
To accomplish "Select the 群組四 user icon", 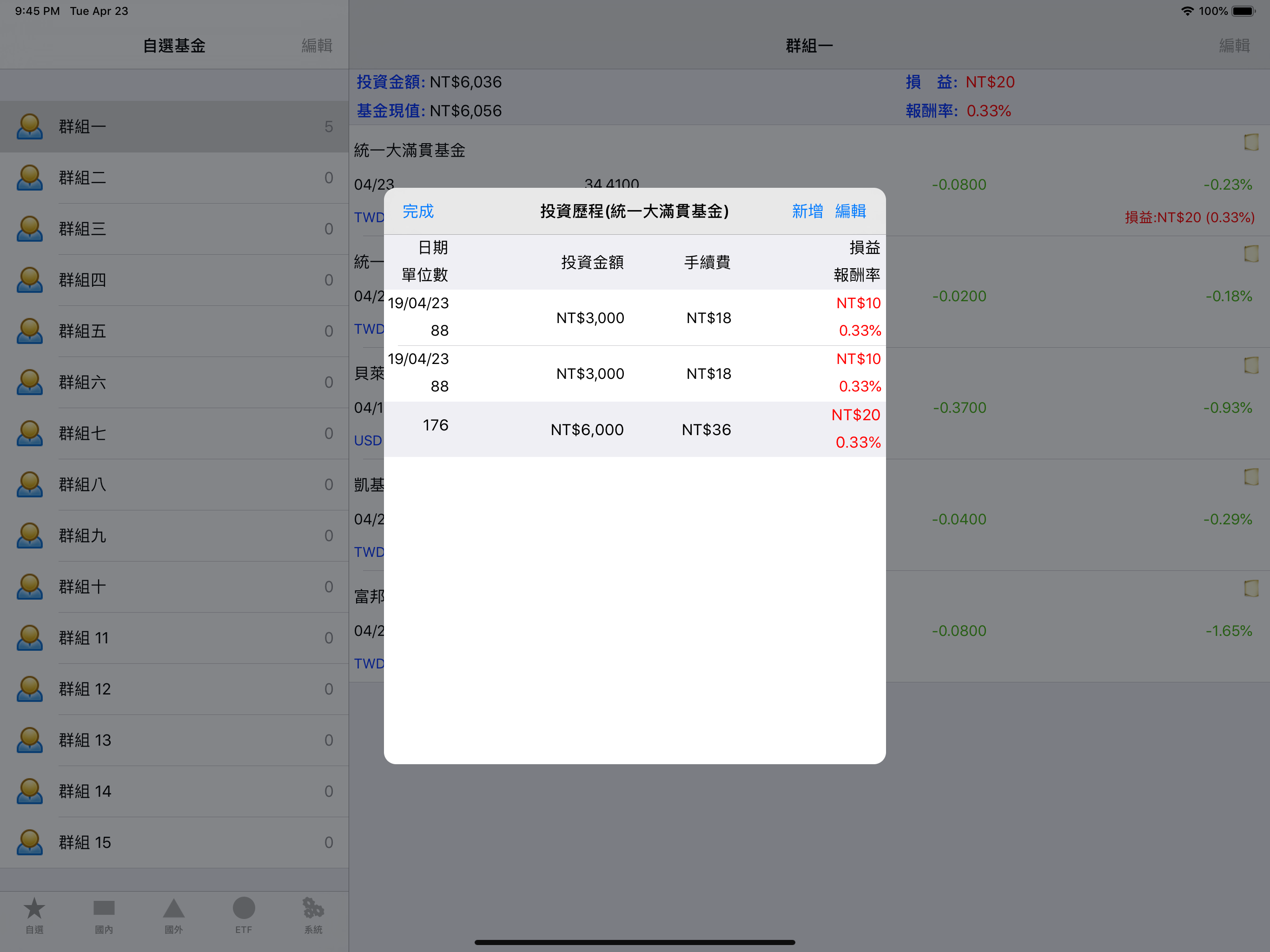I will click(x=30, y=280).
